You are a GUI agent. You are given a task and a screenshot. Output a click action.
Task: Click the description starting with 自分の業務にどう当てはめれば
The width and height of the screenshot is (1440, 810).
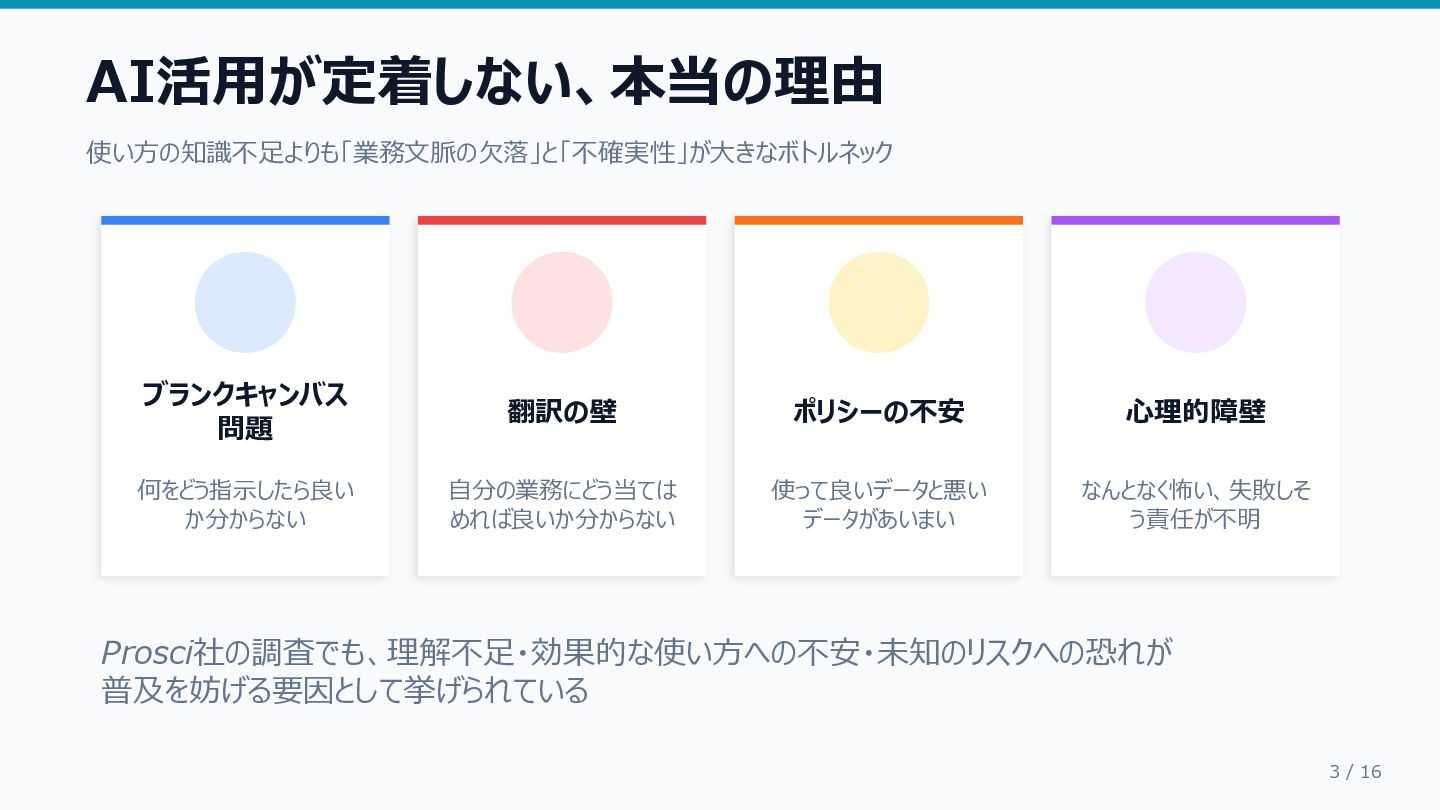[x=562, y=505]
